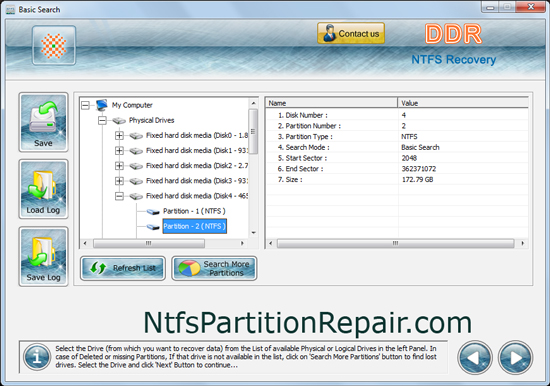Select Partition - 2 (NTFS) item
550x386 pixels.
(194, 226)
